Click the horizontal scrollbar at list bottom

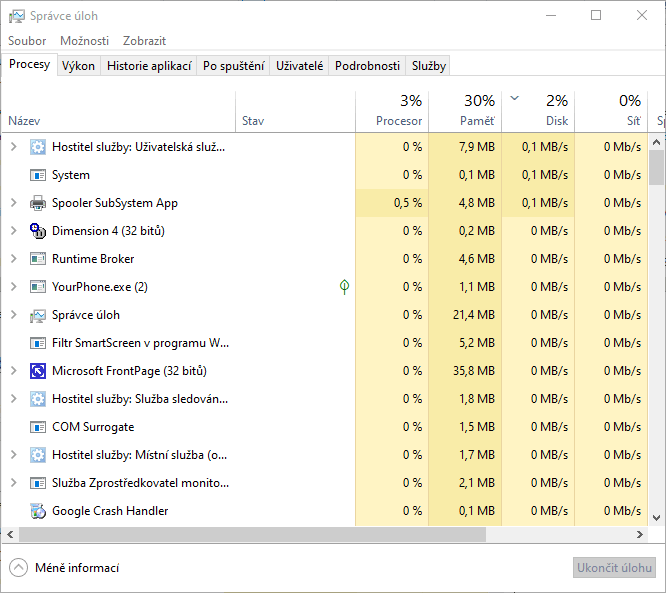pos(300,535)
